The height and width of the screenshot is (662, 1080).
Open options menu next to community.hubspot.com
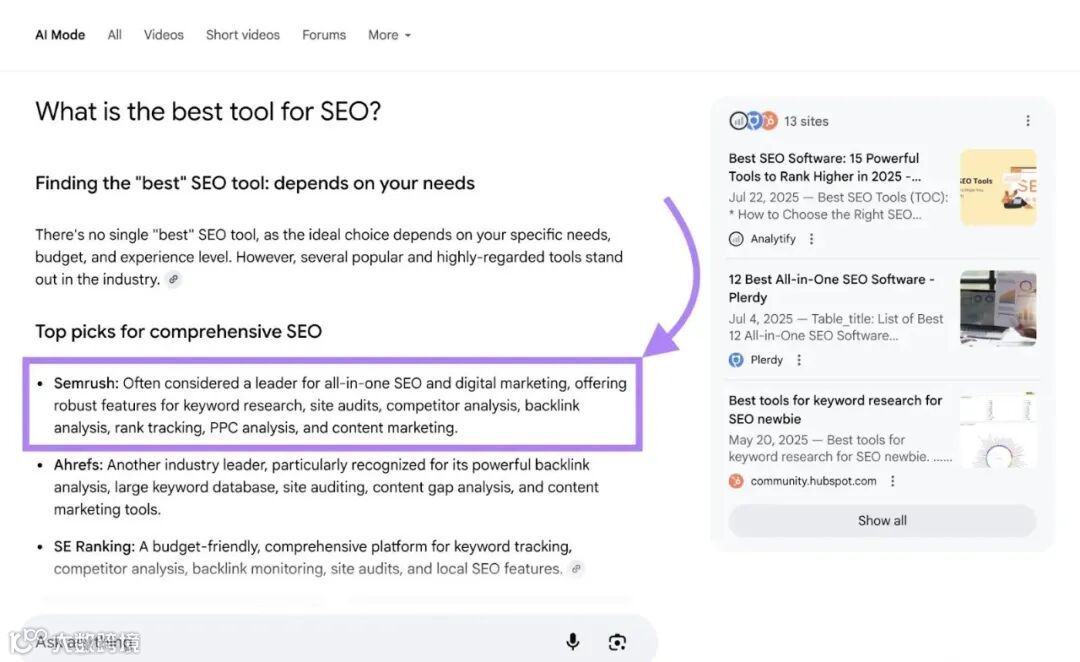click(893, 481)
